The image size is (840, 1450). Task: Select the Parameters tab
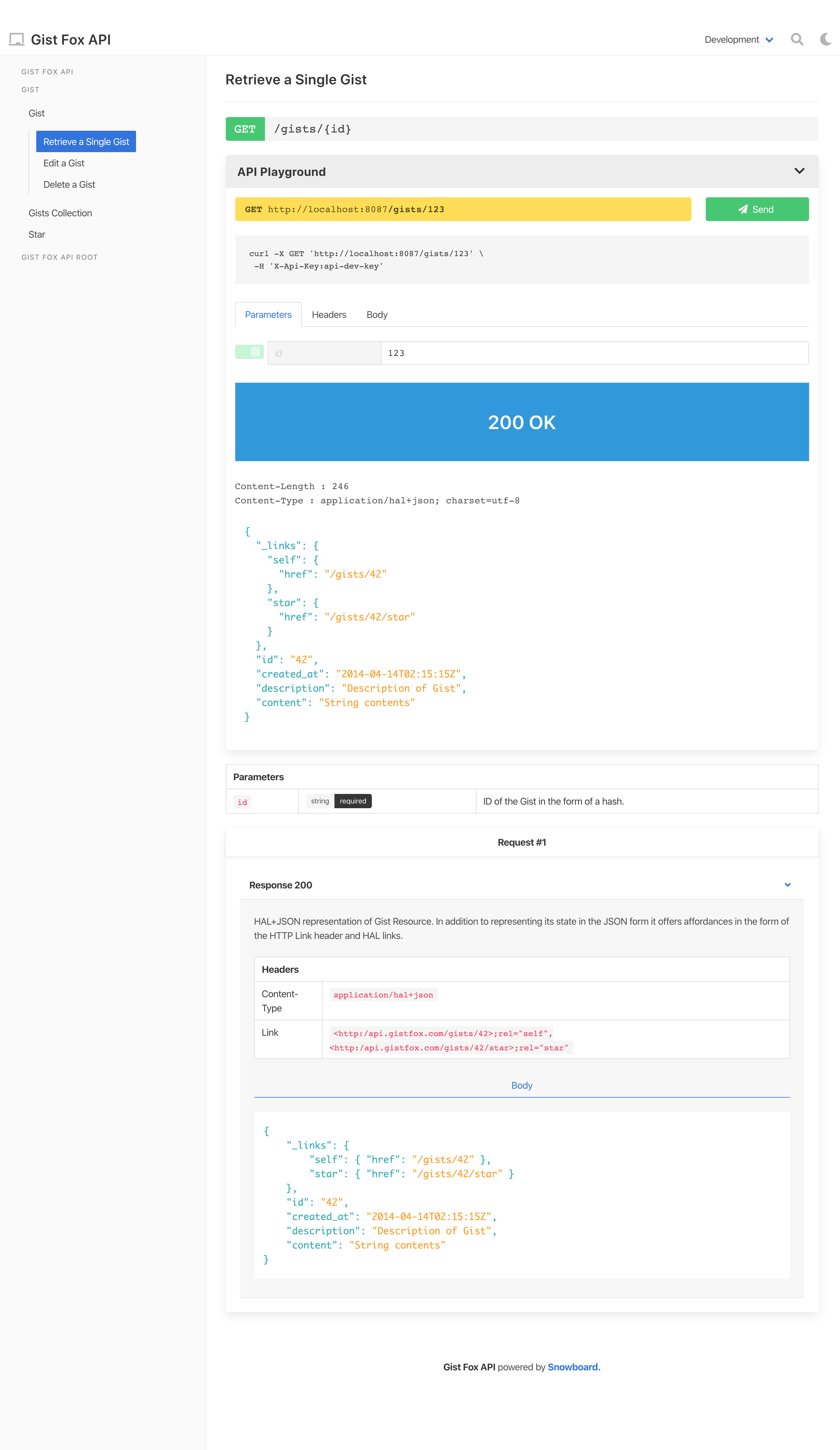coord(268,315)
